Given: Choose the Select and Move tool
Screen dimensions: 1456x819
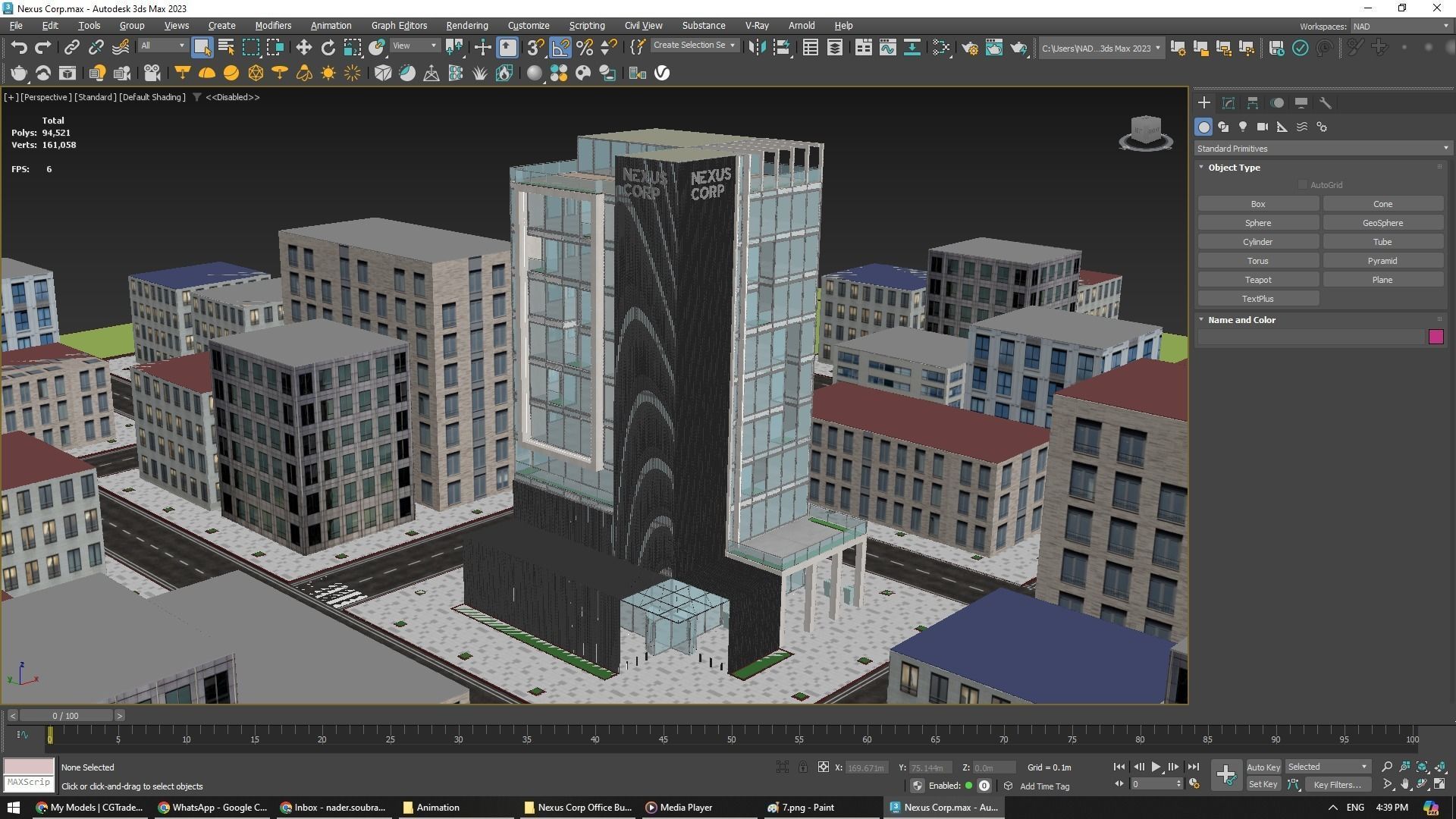Looking at the screenshot, I should click(303, 48).
